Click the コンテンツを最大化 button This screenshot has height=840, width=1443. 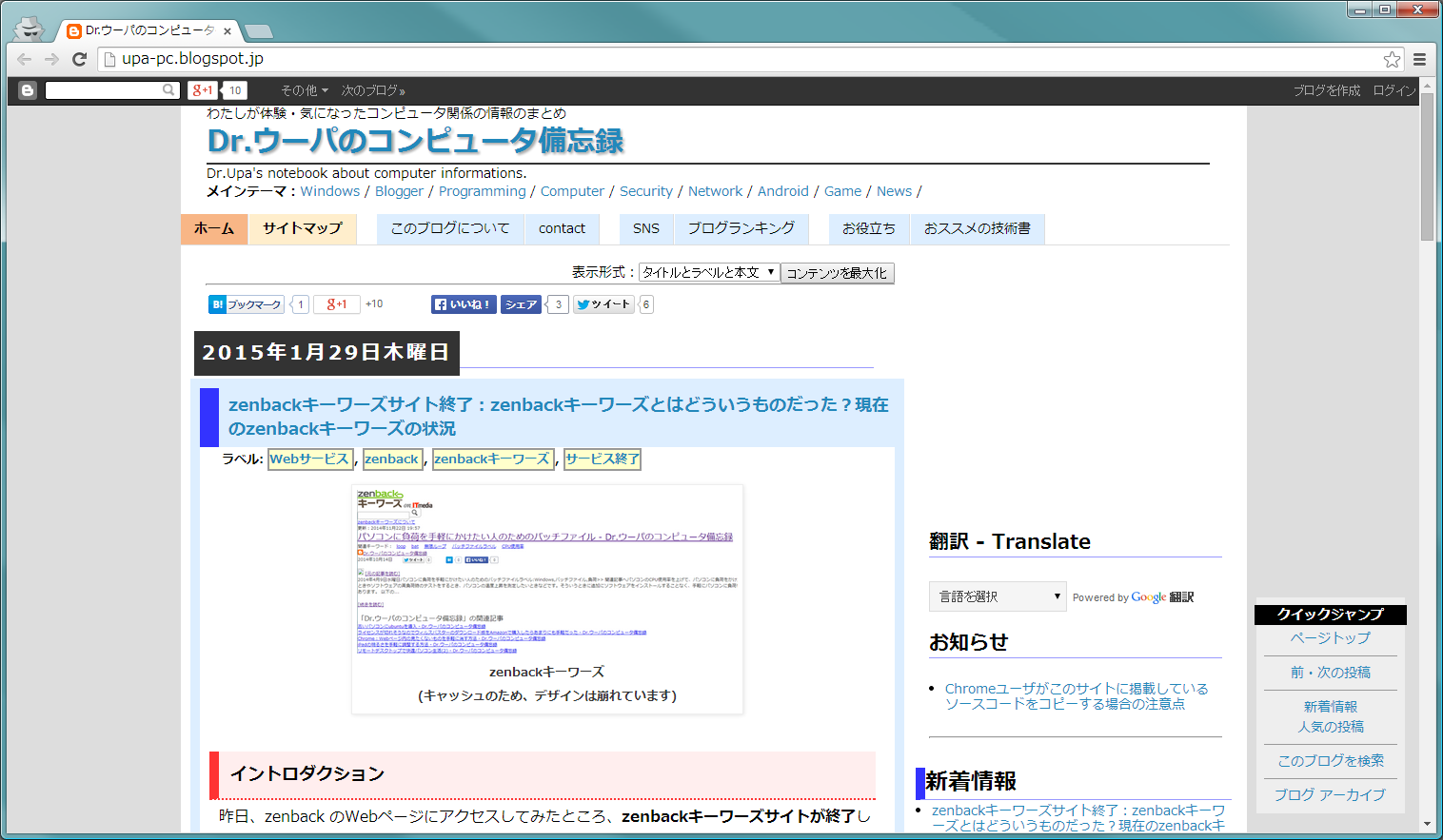[837, 273]
